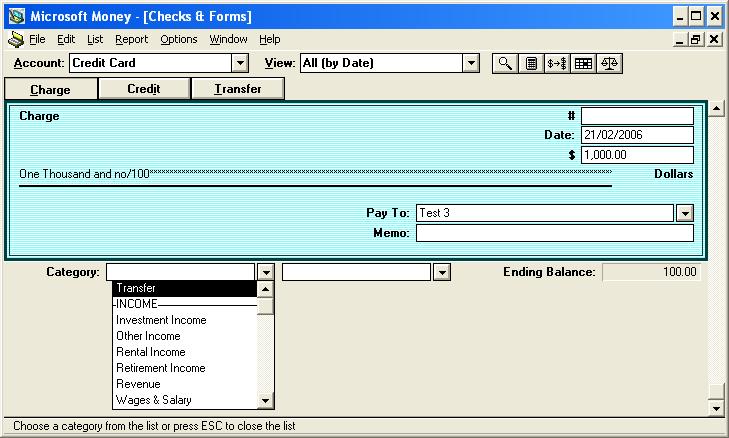Click the Category input field

click(180, 272)
